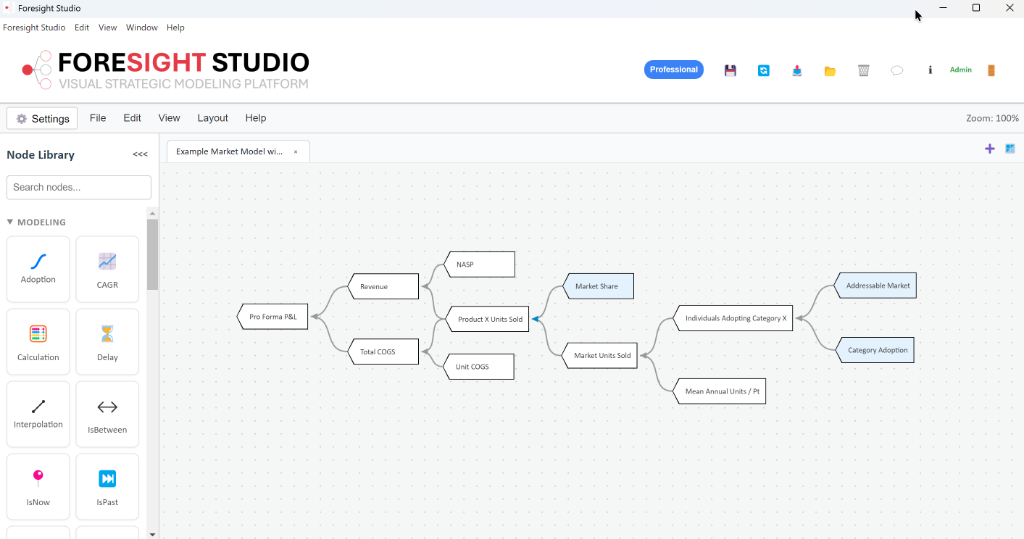The height and width of the screenshot is (539, 1024).
Task: Select the Market Share node
Action: (x=598, y=286)
